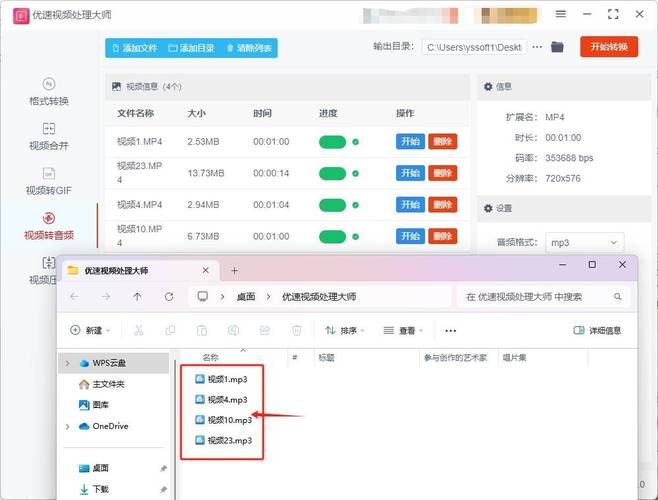658x500 pixels.
Task: Toggle the 详细信息 details pane
Action: coord(597,330)
